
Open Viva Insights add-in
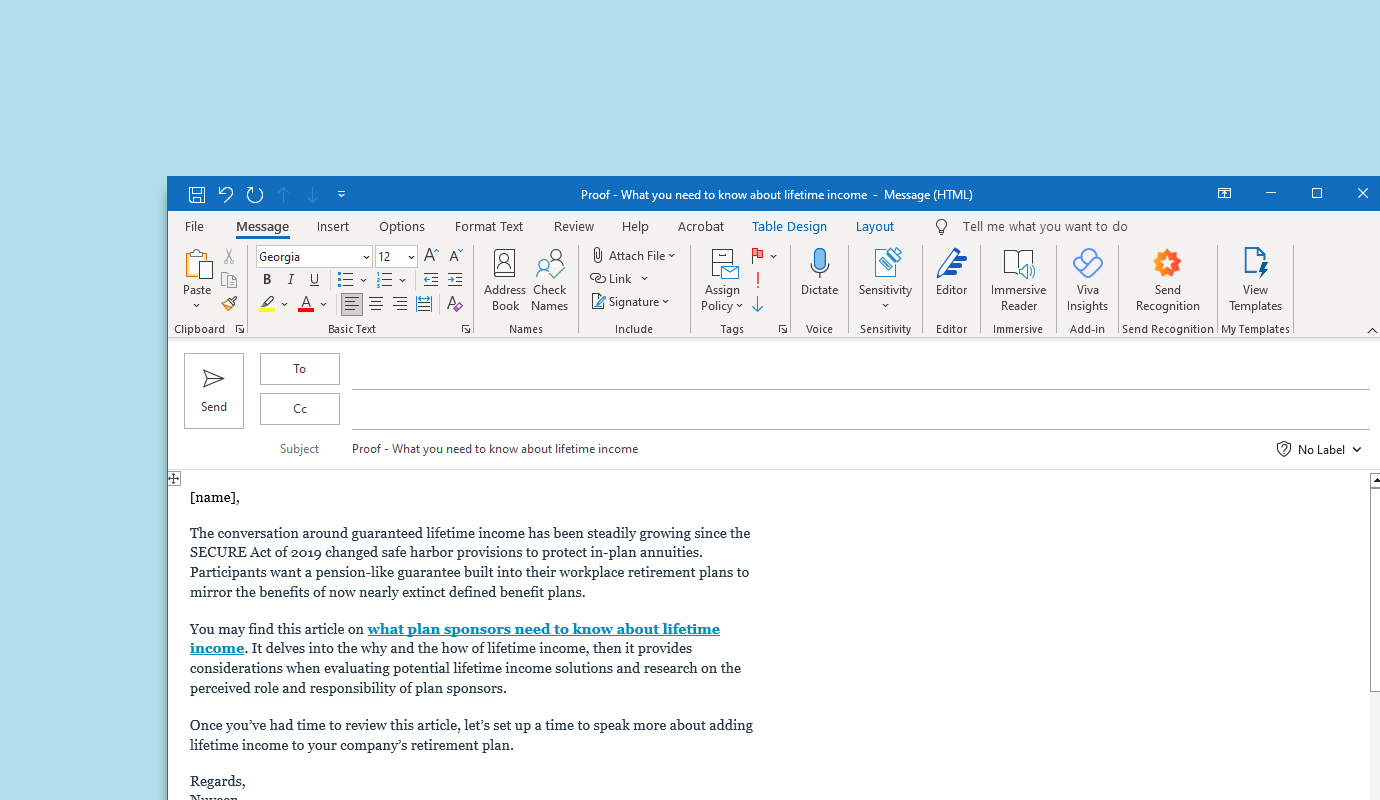1087,279
